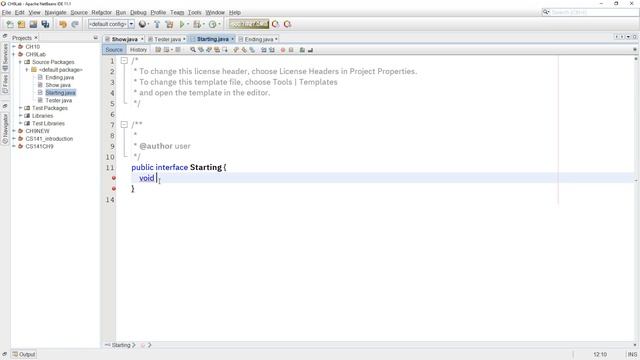Open the Refactor menu
This screenshot has height=360, width=640.
[x=101, y=13]
